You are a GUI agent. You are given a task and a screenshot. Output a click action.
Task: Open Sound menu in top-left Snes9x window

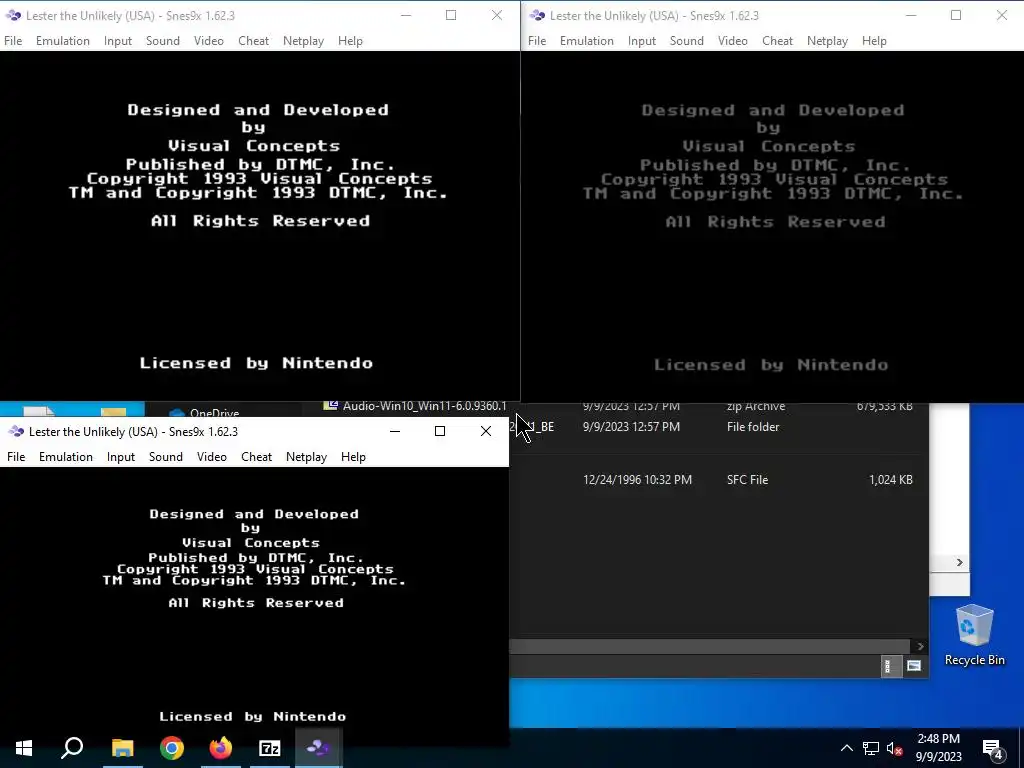pos(163,40)
